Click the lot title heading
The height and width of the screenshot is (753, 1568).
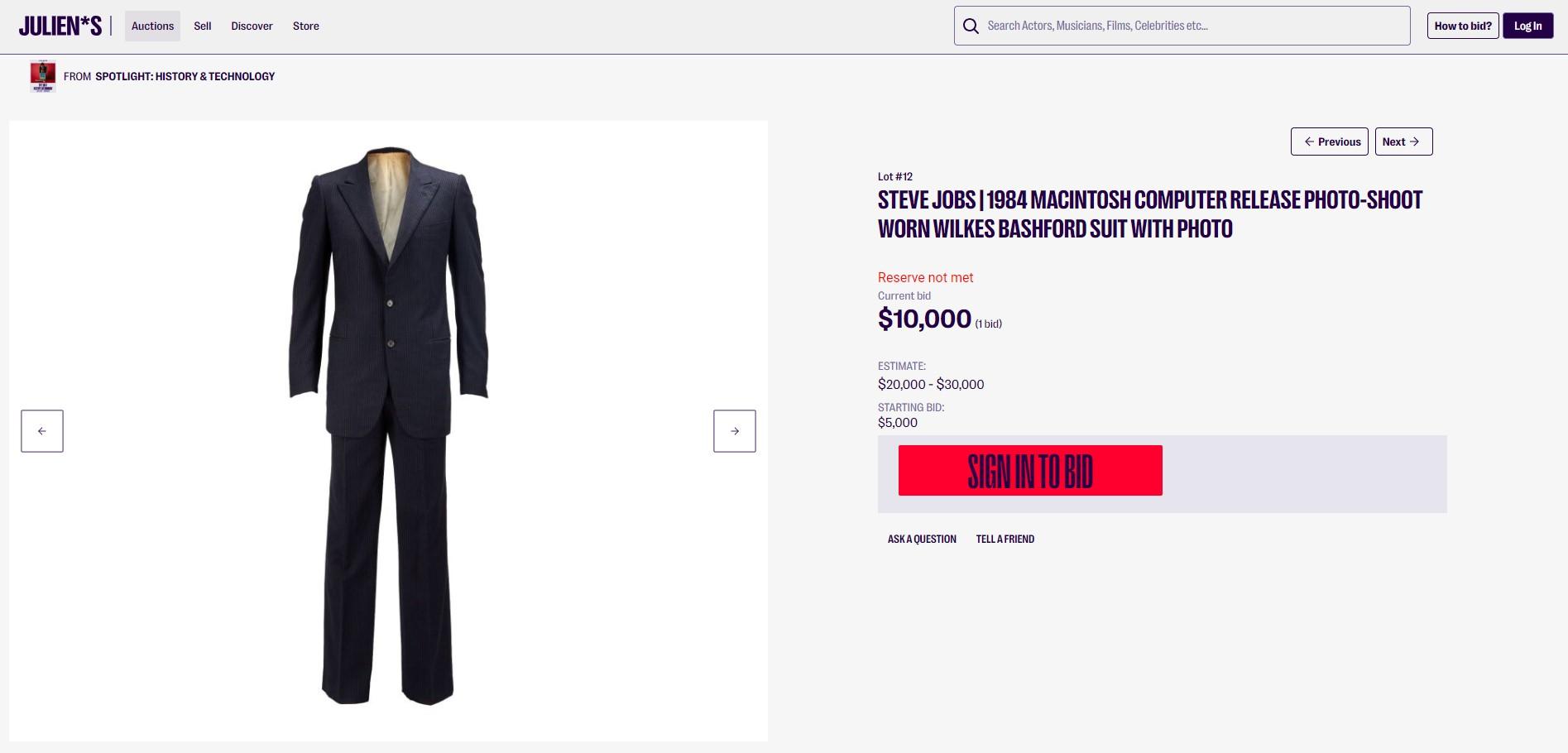pos(1150,214)
